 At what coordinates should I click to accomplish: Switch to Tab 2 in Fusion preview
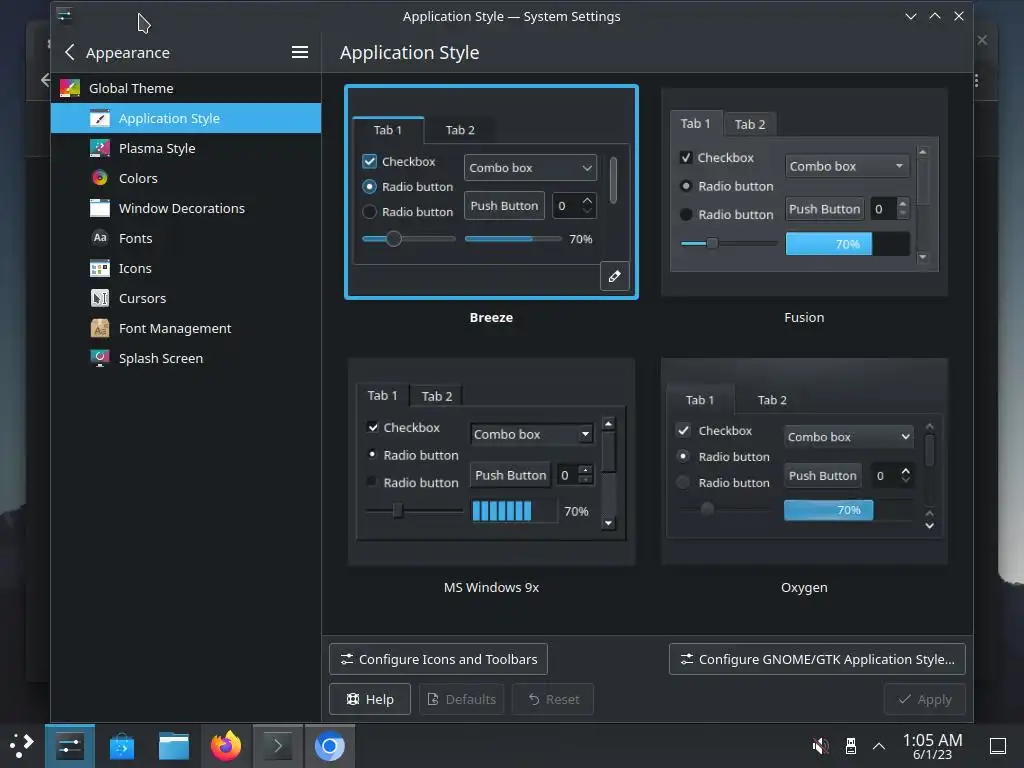(750, 124)
